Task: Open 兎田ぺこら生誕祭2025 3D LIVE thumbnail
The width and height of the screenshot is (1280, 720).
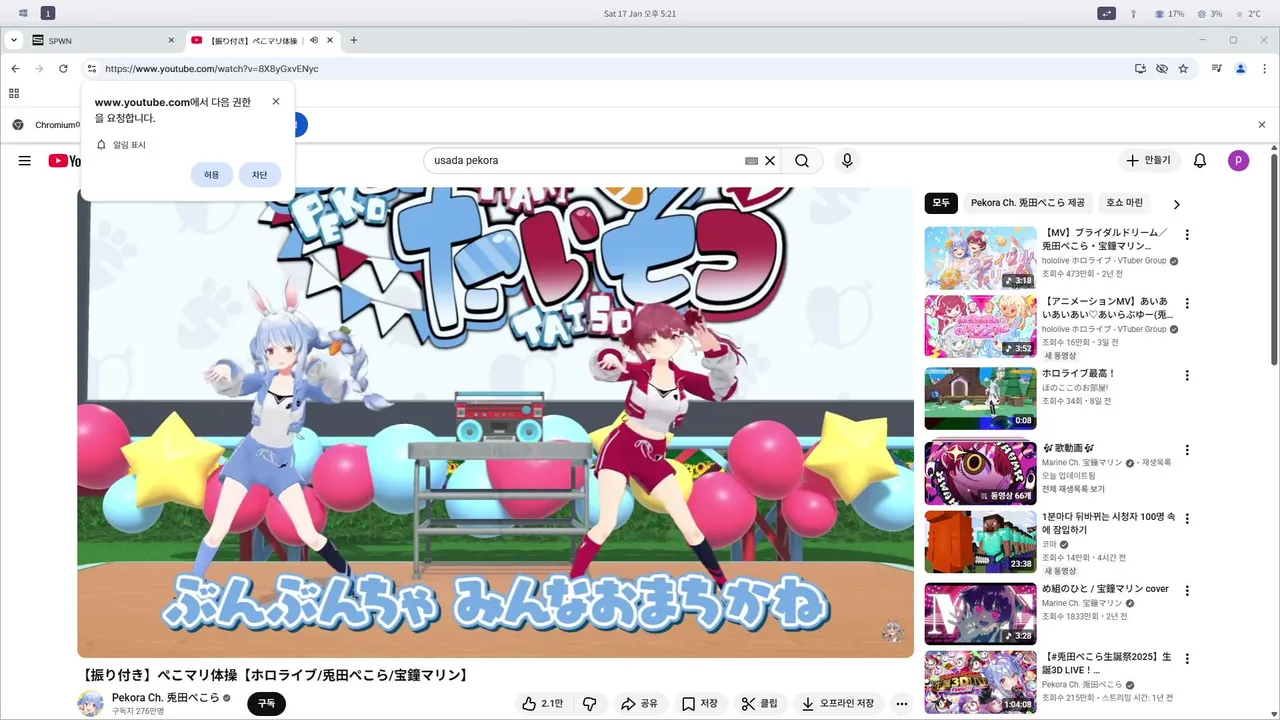Action: tap(980, 682)
